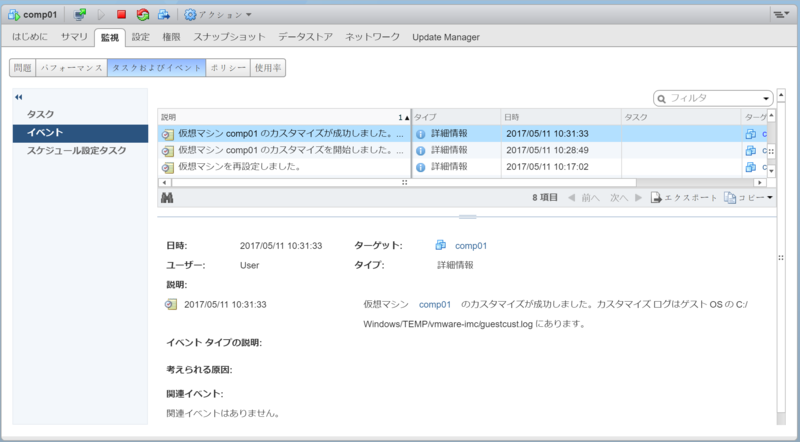Open the はじめに tab
The height and width of the screenshot is (442, 800).
tap(30, 37)
